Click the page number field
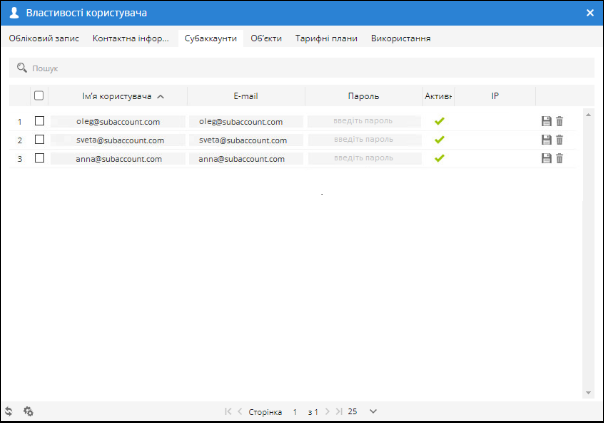605x423 pixels. (295, 412)
